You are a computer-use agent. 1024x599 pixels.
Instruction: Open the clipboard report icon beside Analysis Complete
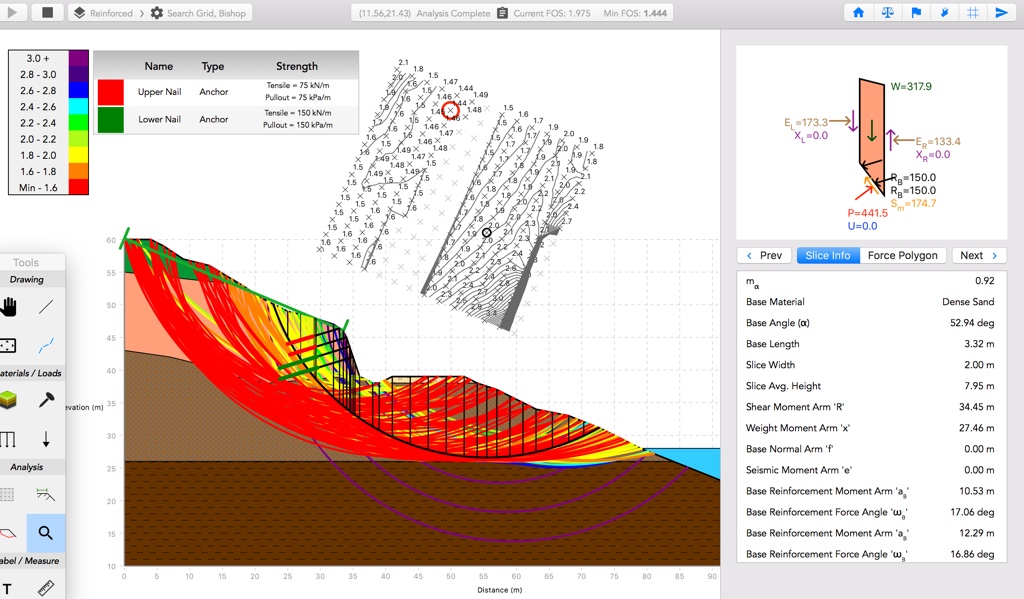tap(502, 13)
